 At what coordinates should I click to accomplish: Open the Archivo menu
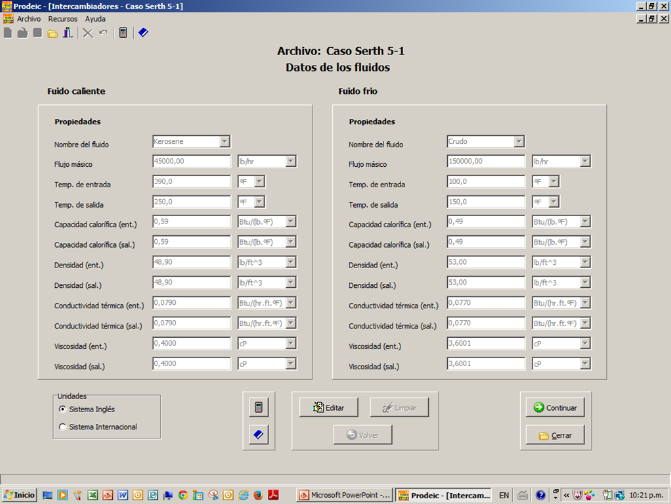pyautogui.click(x=29, y=19)
